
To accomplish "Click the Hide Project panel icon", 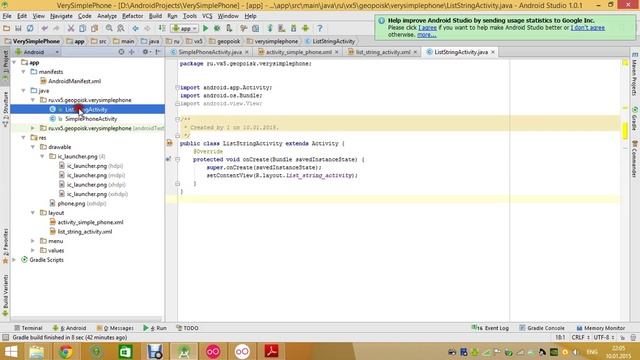I will pyautogui.click(x=158, y=52).
